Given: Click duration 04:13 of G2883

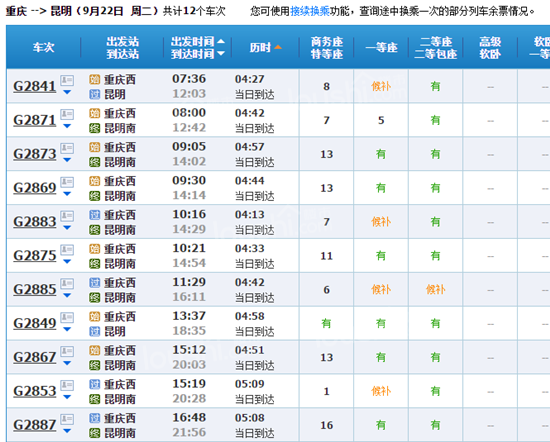Looking at the screenshot, I should (249, 215).
